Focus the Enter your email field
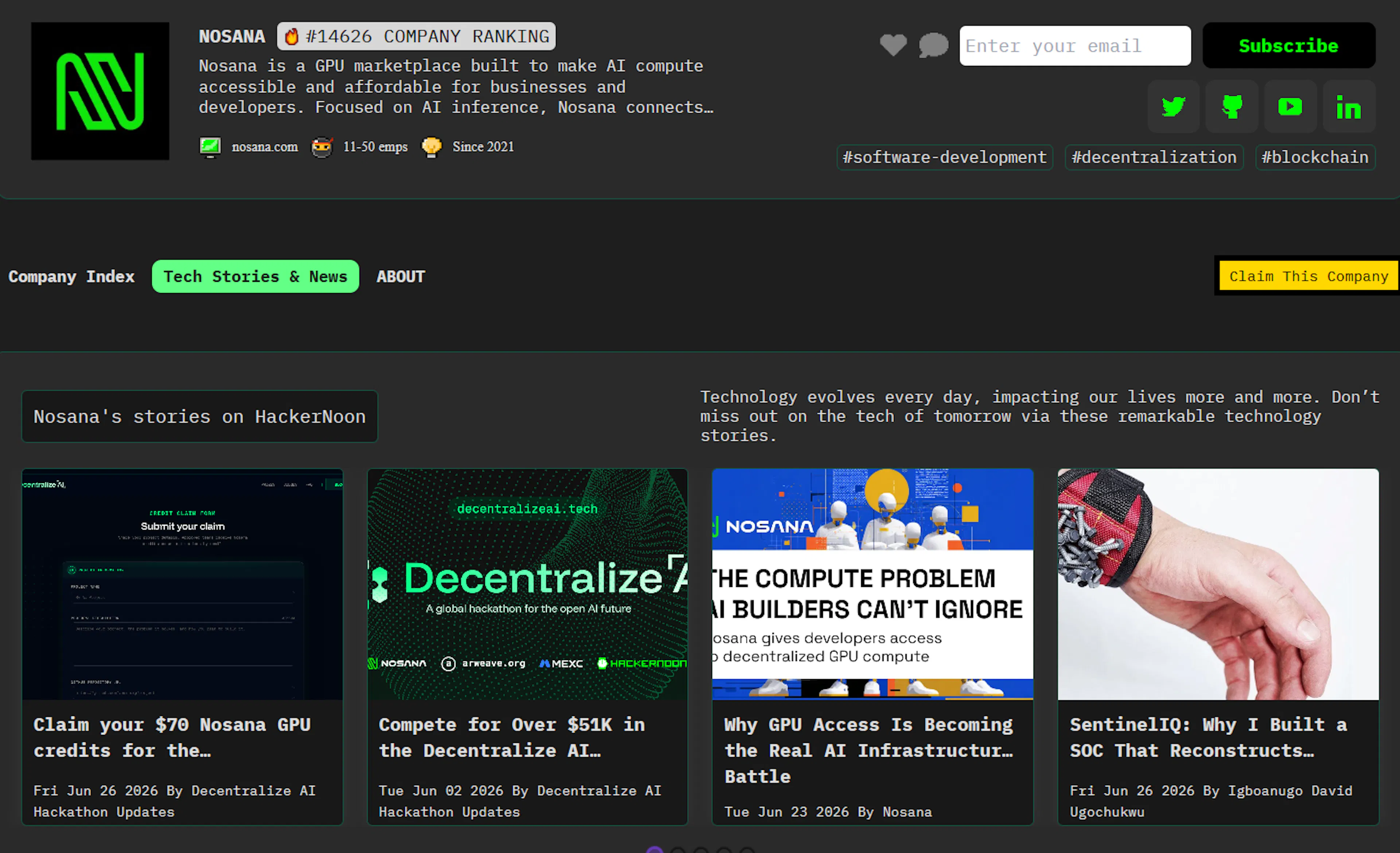The width and height of the screenshot is (1400, 853). (1075, 46)
